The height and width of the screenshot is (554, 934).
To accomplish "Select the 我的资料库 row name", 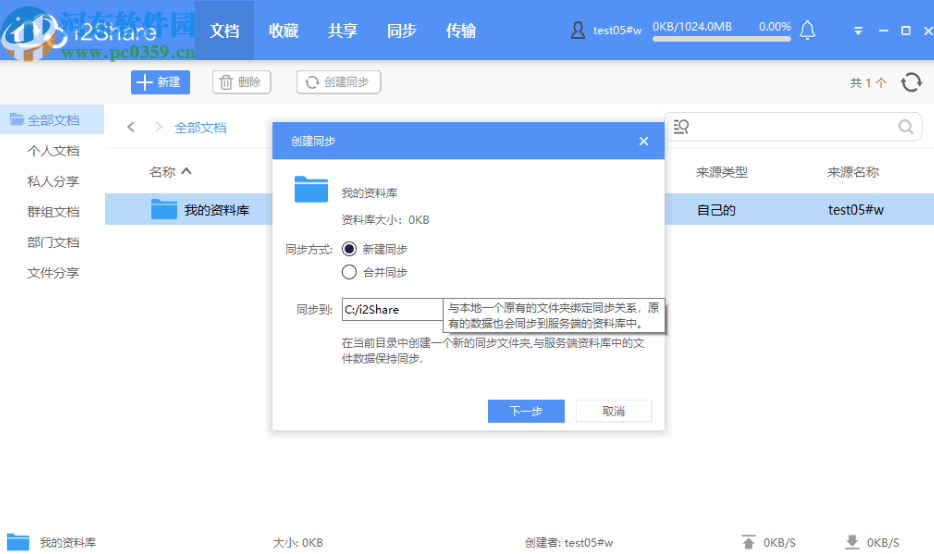I will tap(216, 210).
